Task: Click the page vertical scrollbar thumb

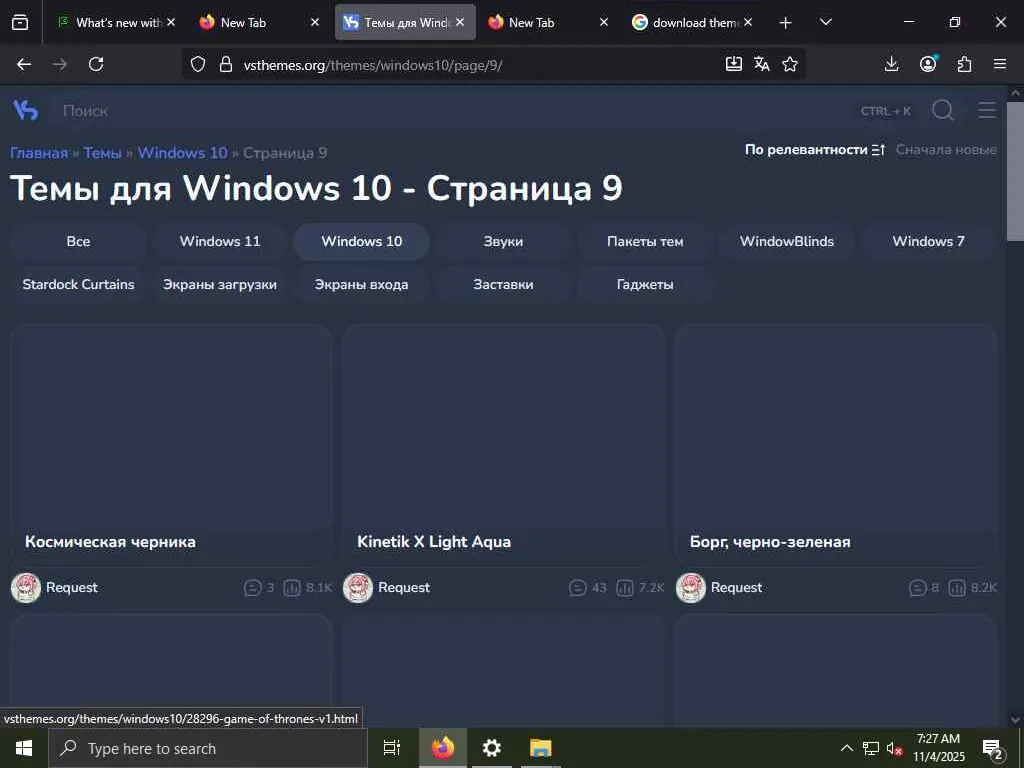Action: 1015,171
